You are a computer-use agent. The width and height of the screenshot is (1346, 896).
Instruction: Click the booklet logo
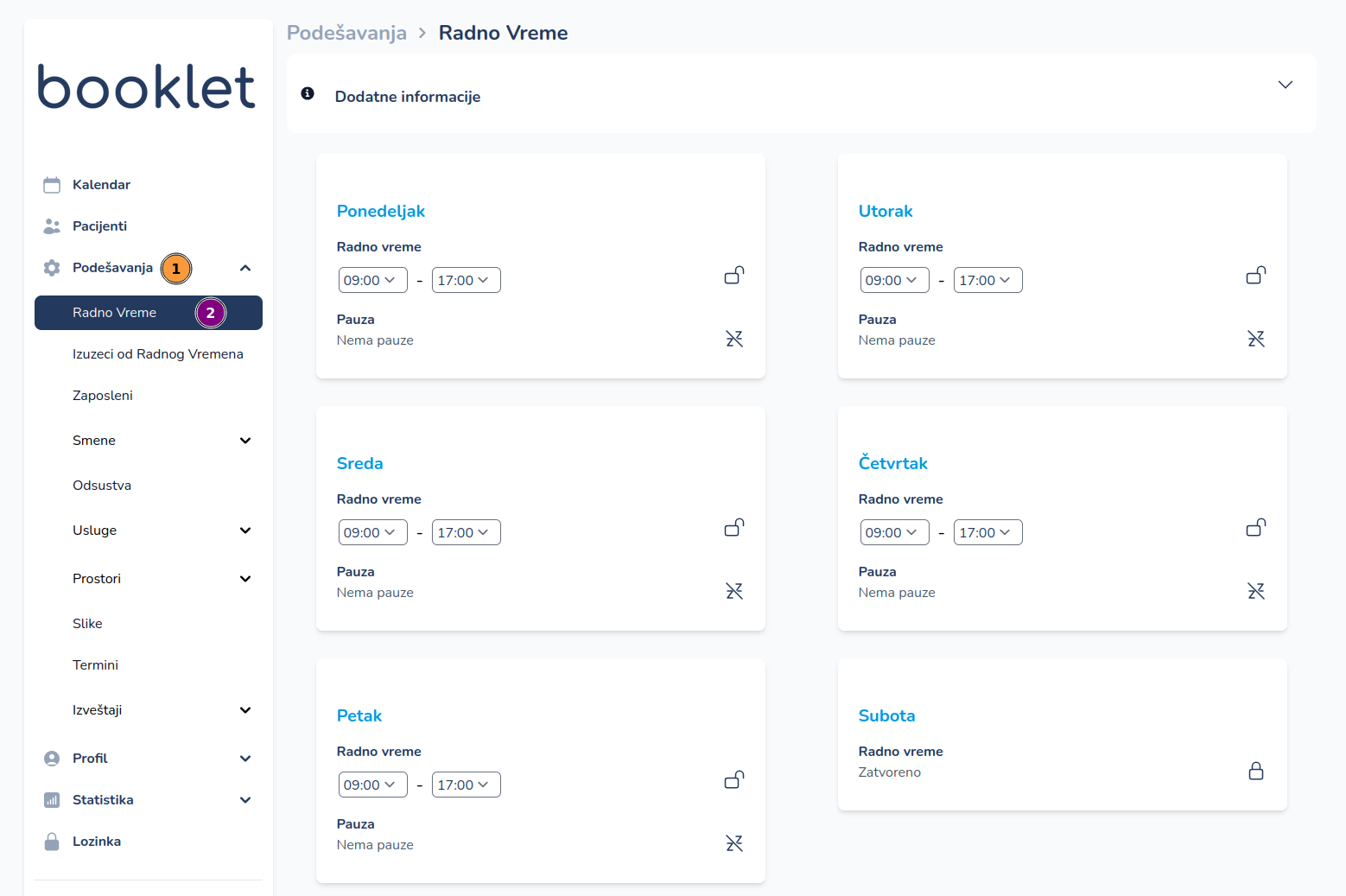coord(147,86)
